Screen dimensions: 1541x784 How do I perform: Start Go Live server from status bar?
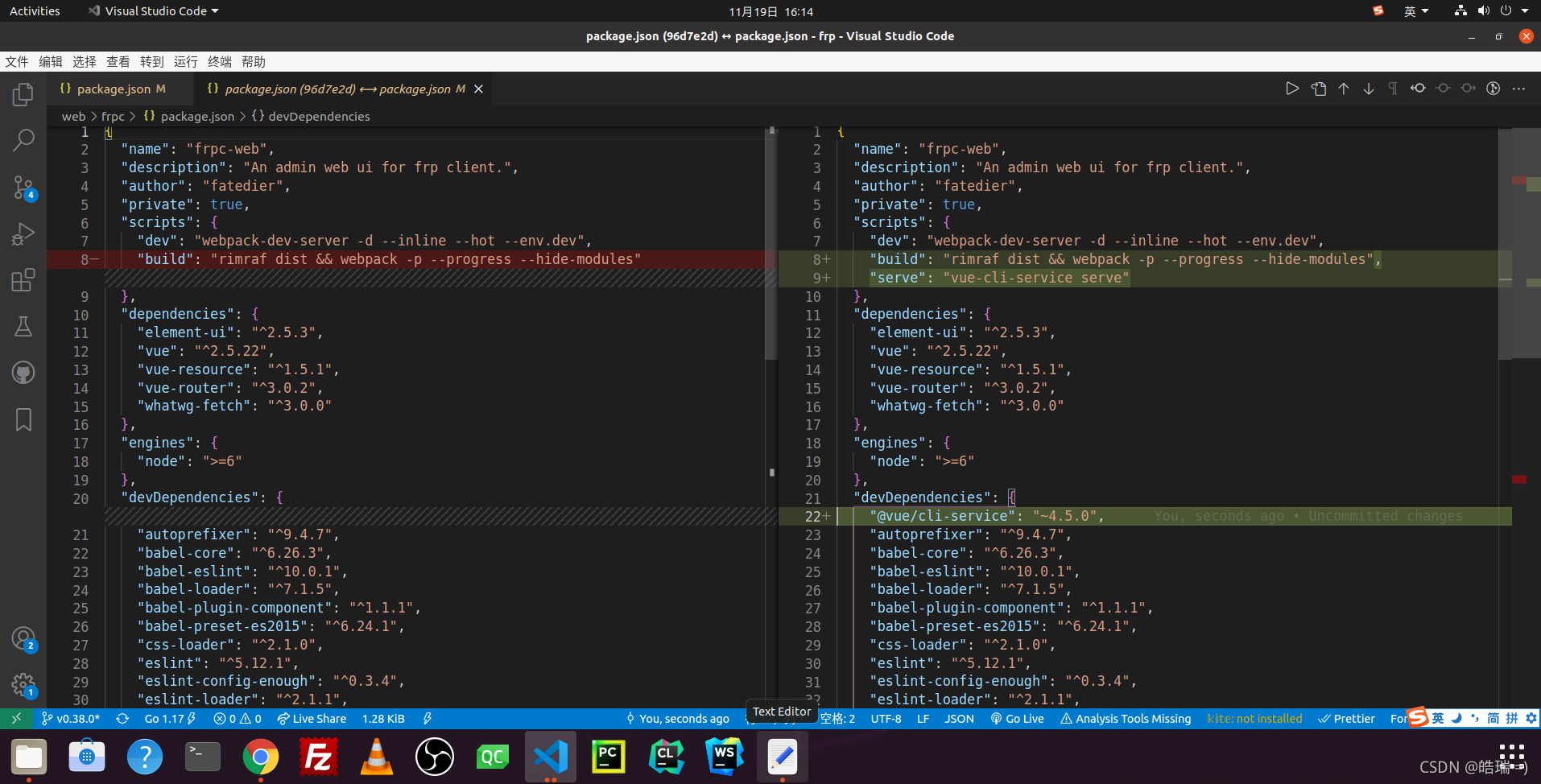coord(1017,719)
